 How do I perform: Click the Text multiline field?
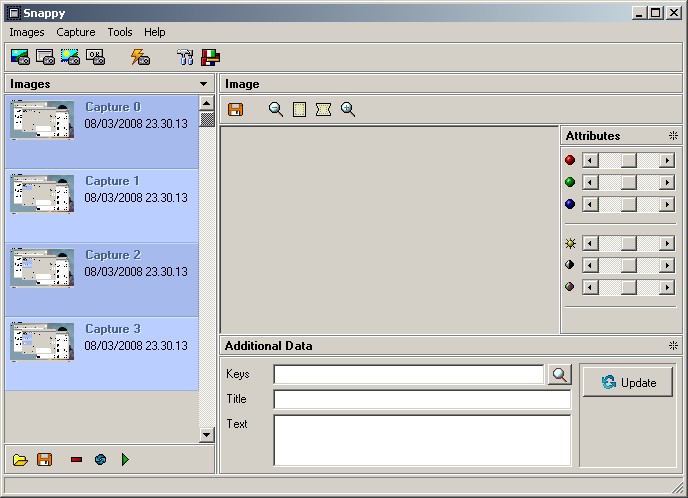pyautogui.click(x=422, y=440)
